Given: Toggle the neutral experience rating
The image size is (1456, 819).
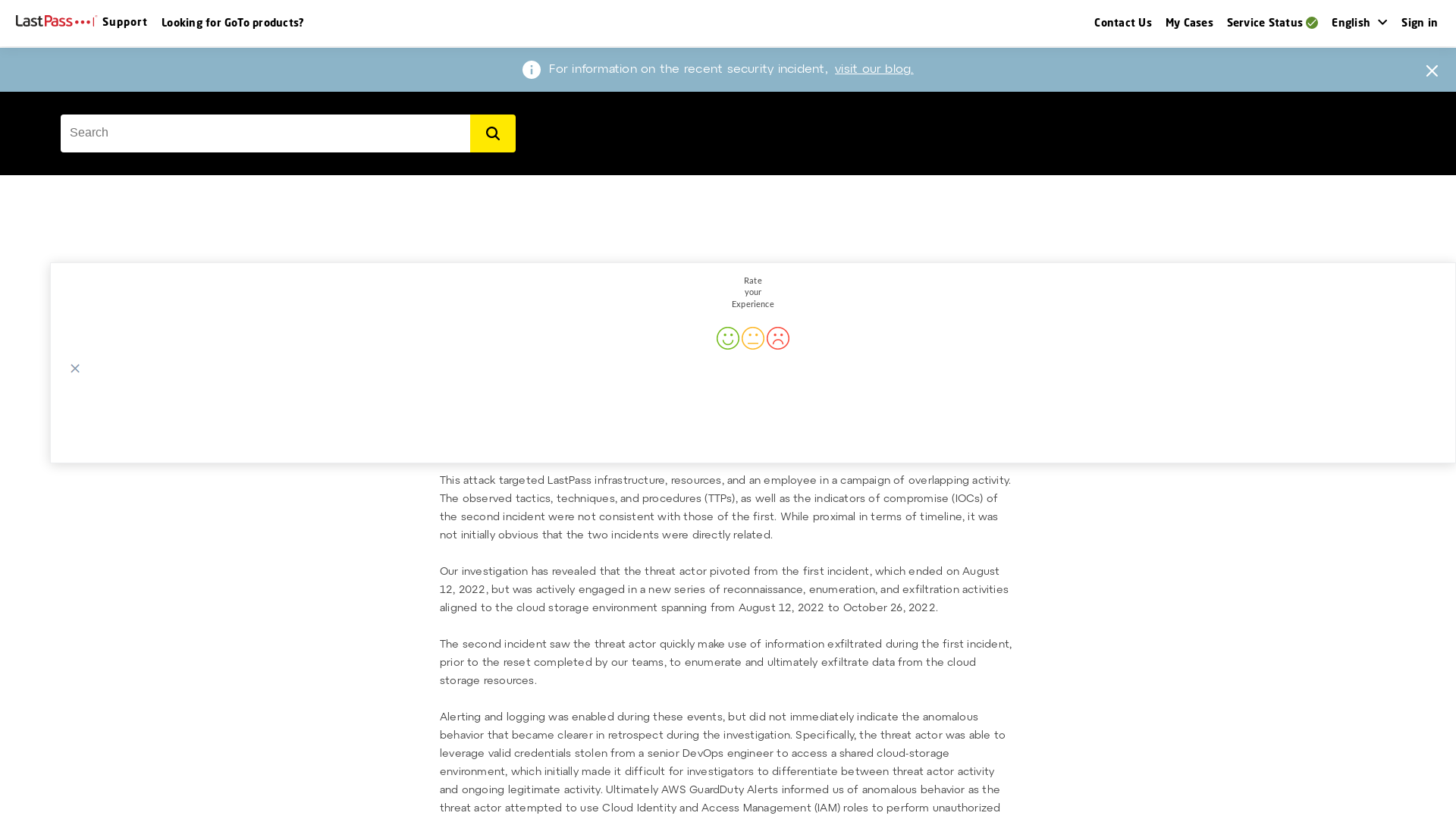Looking at the screenshot, I should (x=752, y=338).
